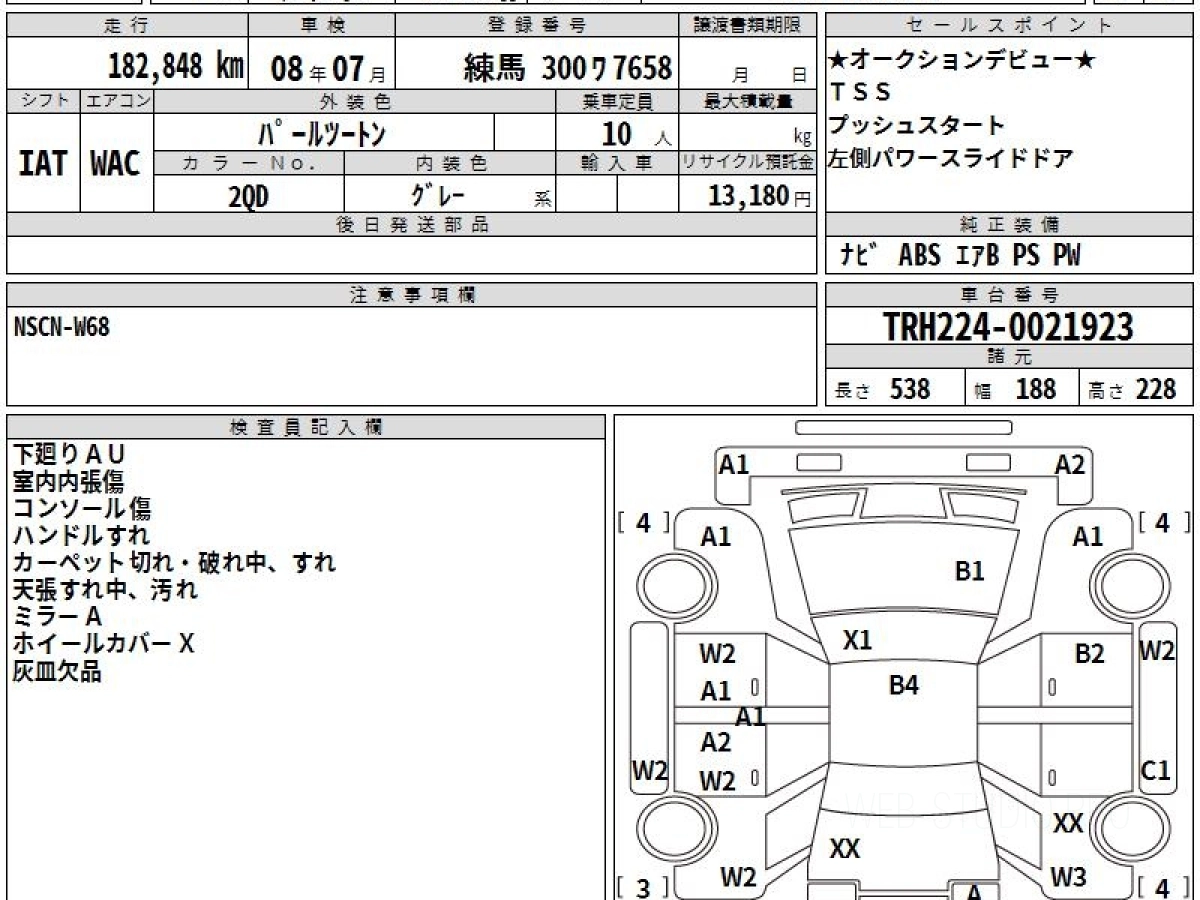Select the mileage value 182,848 km
The width and height of the screenshot is (1200, 900).
176,67
